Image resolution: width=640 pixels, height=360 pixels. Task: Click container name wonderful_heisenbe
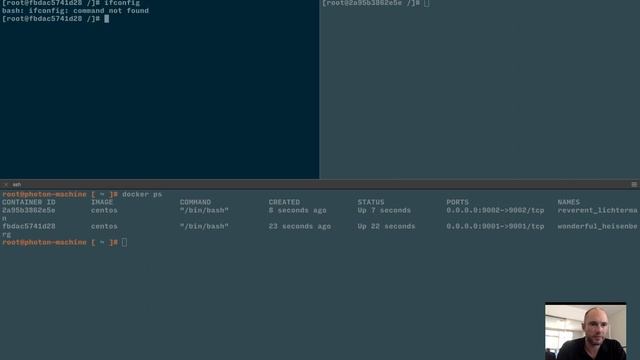click(598, 226)
